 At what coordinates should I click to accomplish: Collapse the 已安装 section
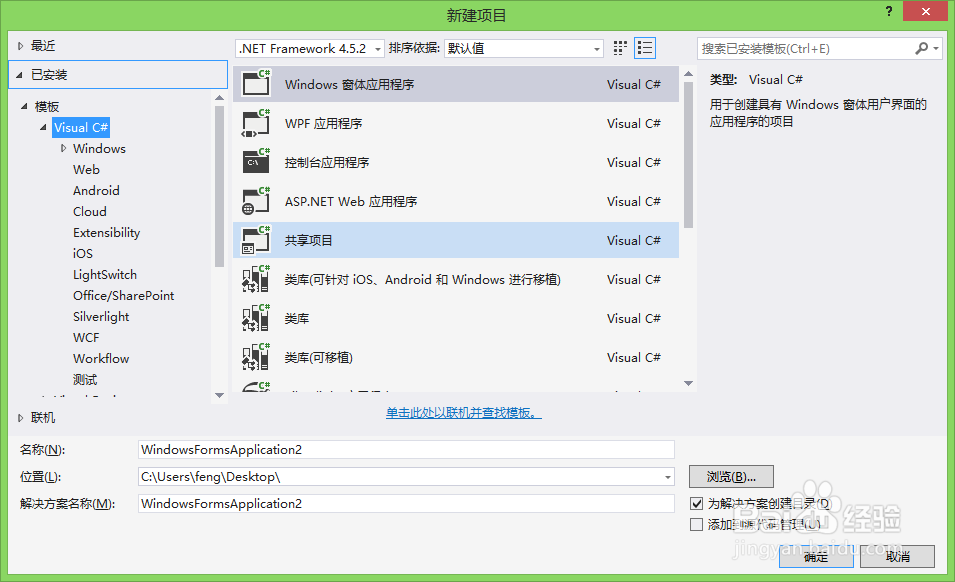coord(19,75)
